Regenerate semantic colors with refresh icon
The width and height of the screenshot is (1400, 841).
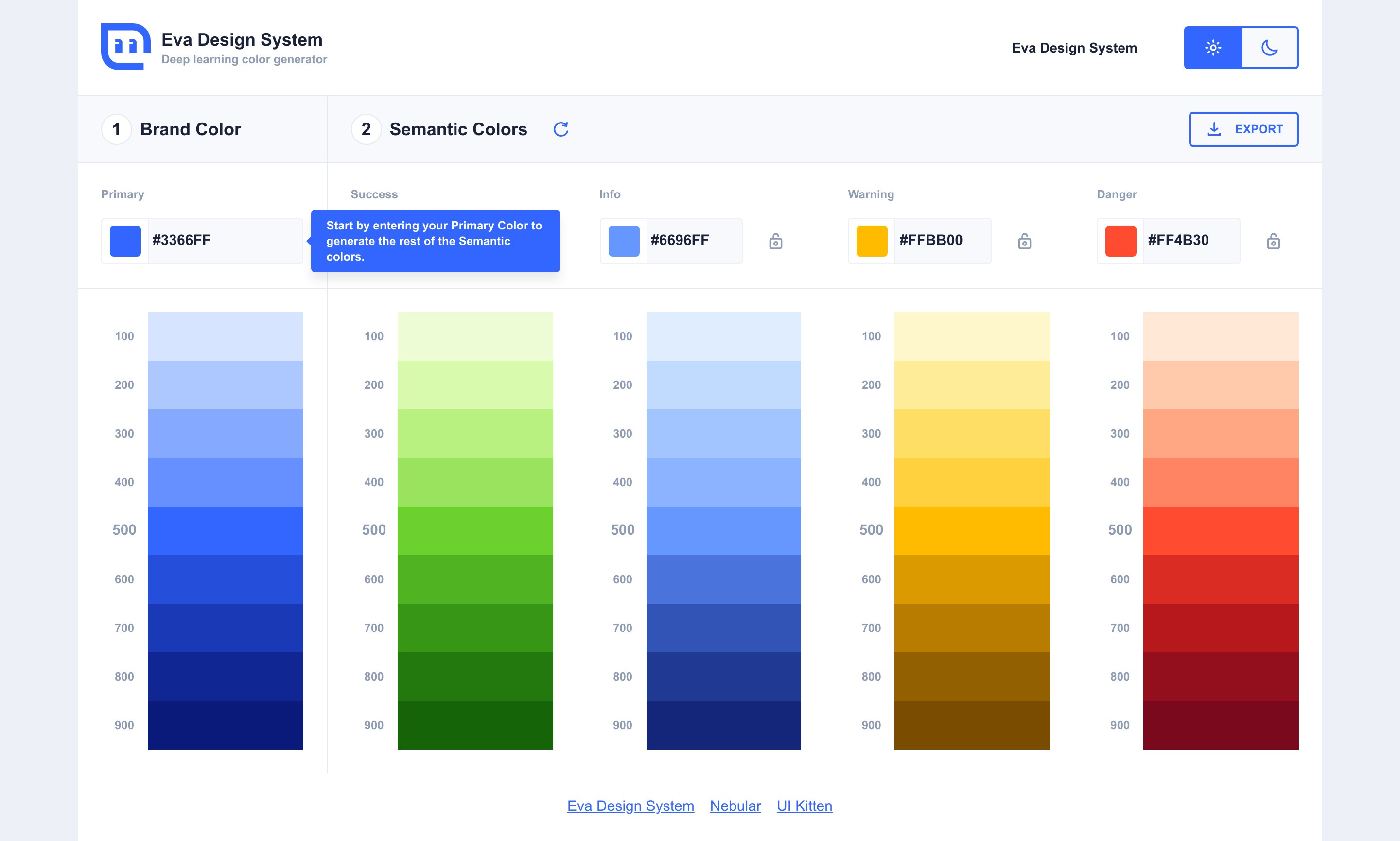(560, 129)
